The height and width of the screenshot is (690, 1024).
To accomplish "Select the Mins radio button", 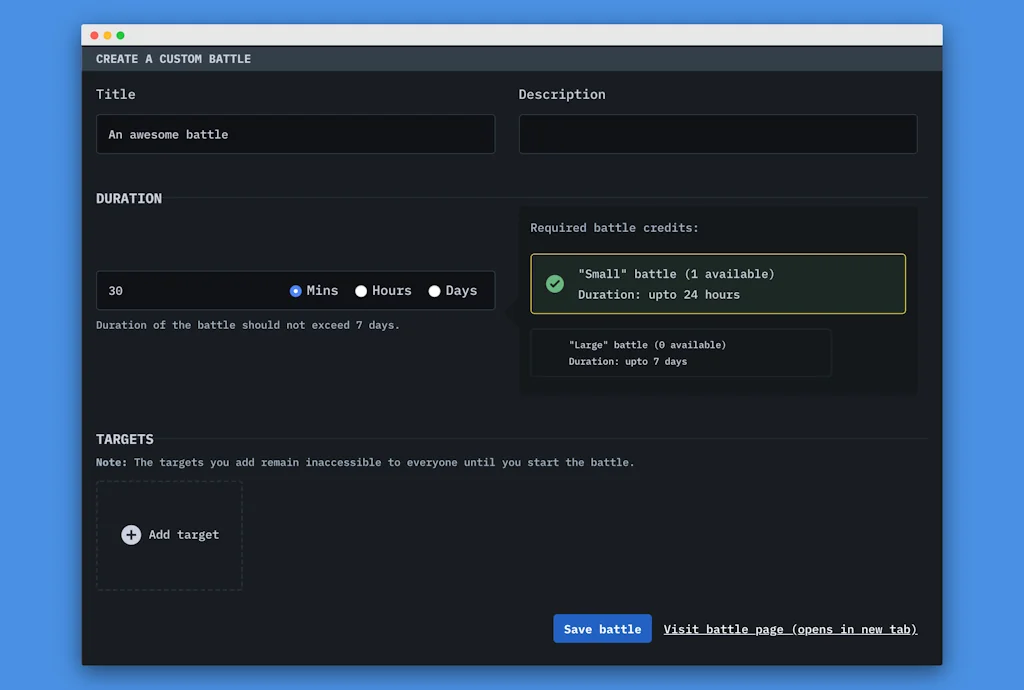I will click(295, 290).
